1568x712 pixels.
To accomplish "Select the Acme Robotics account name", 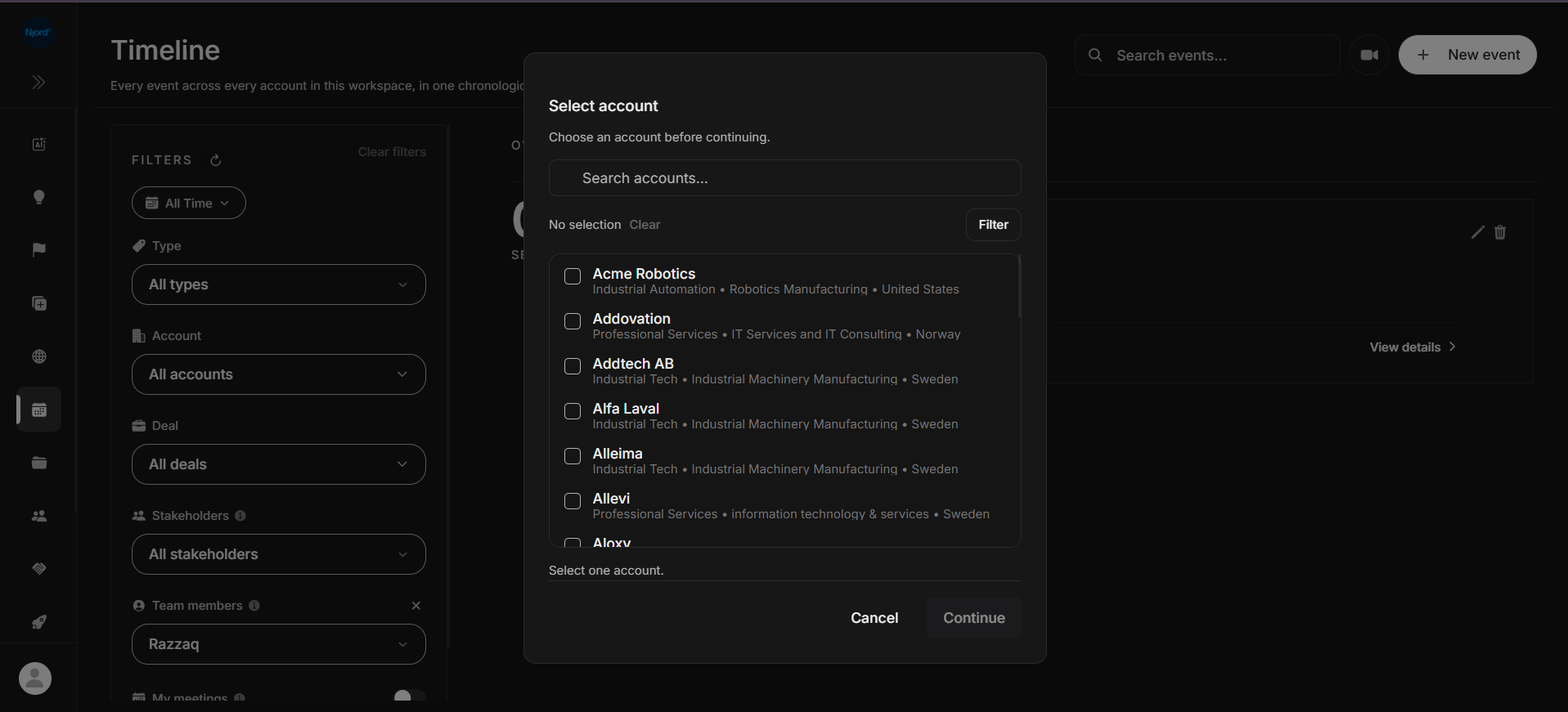I will coord(645,274).
